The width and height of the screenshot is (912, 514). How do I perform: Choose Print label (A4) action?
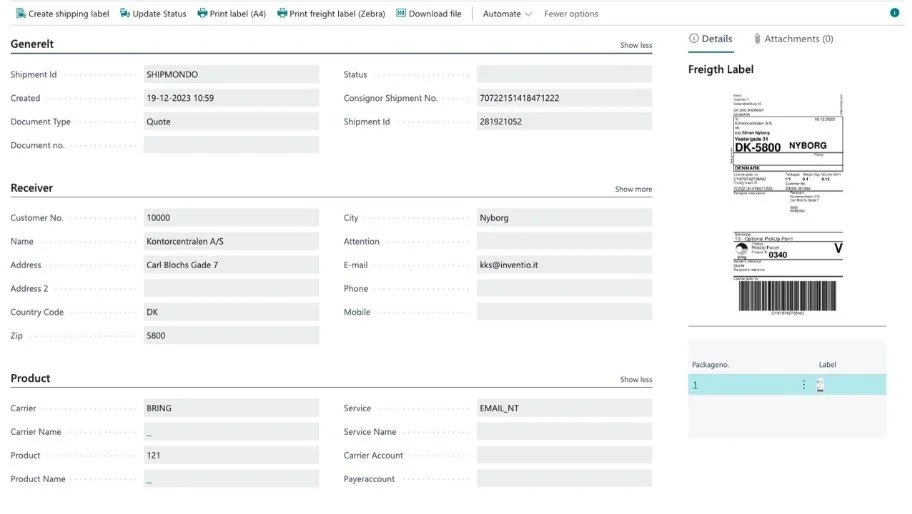(x=231, y=14)
